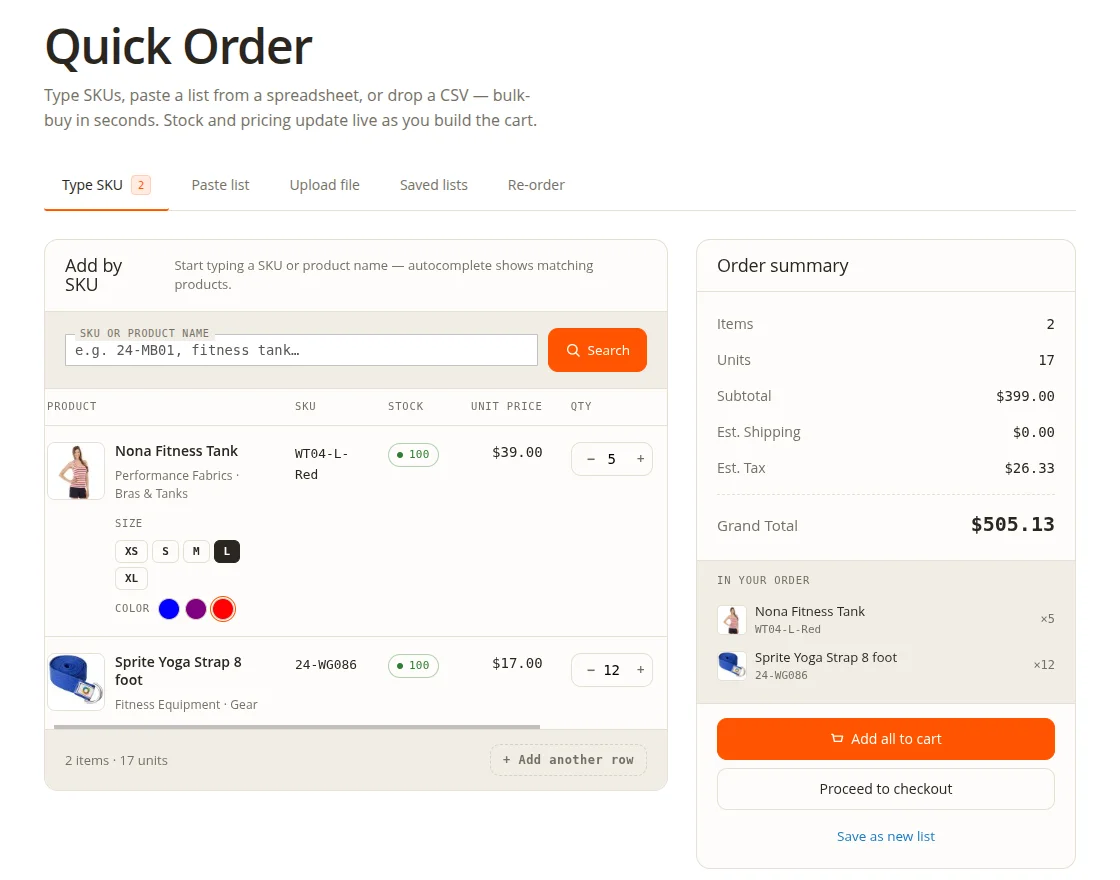Click the STOCK column header

tap(405, 406)
